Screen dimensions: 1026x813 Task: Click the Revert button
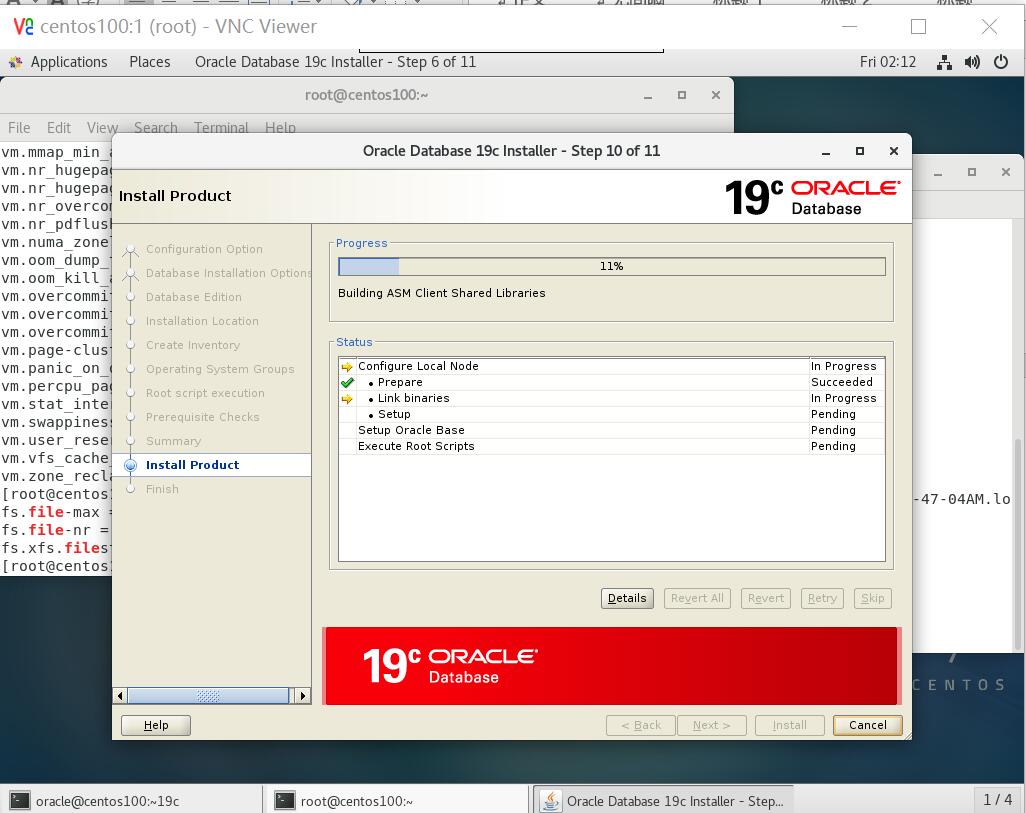click(766, 598)
